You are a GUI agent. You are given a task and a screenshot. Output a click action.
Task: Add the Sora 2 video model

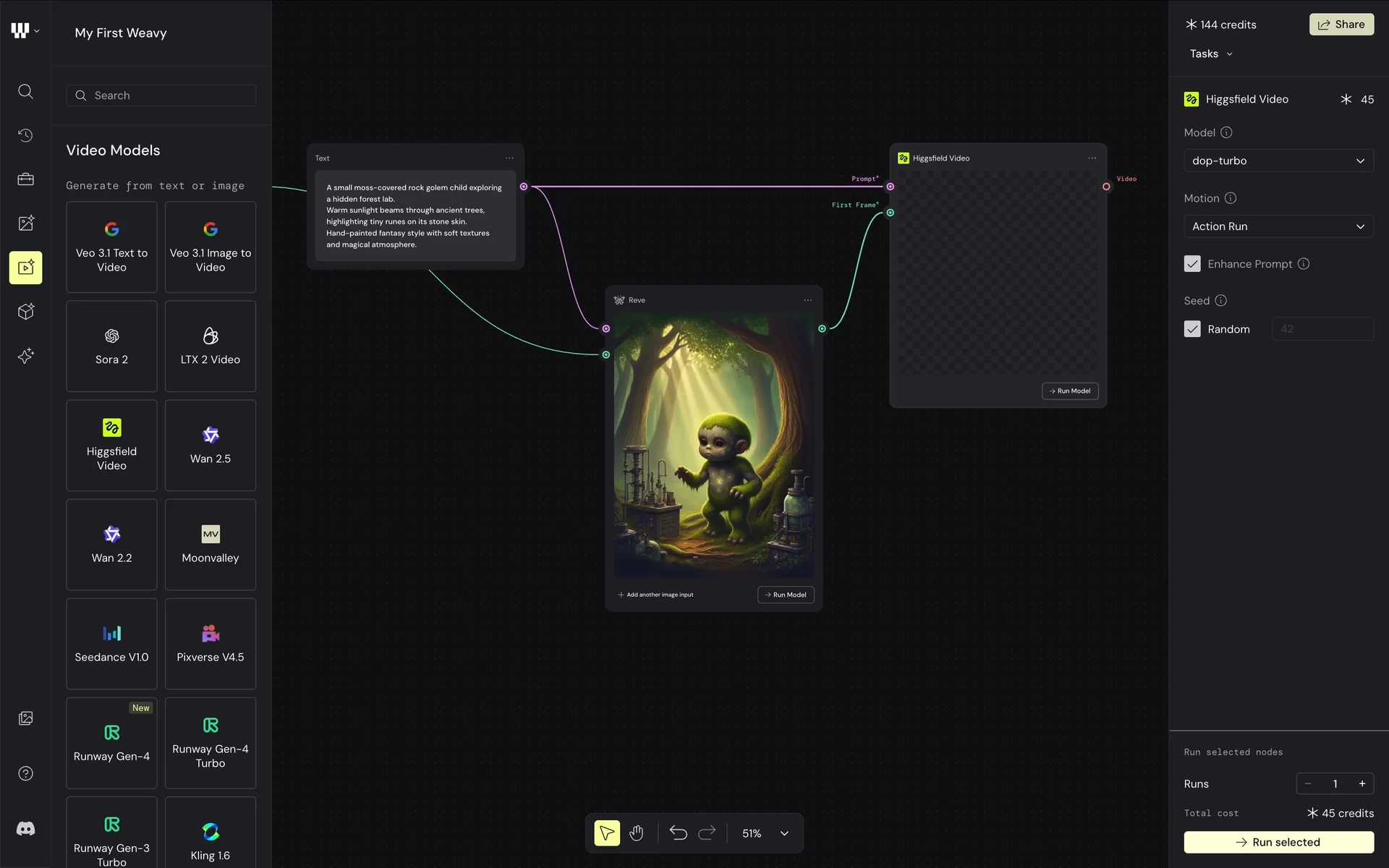tap(111, 346)
